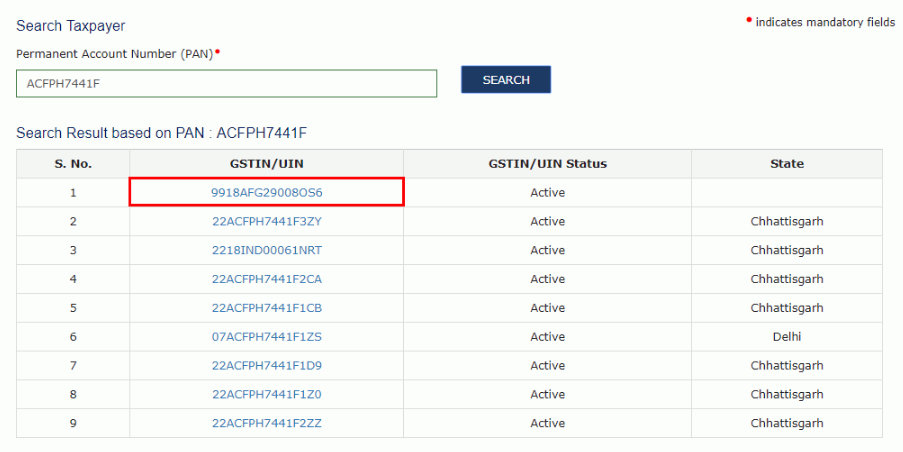Click the Permanent Account Number (PAN) label

pos(115,54)
